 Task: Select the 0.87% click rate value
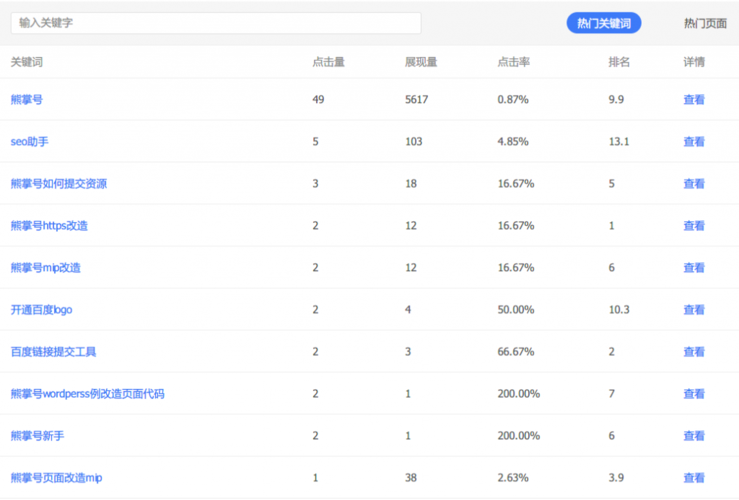513,99
